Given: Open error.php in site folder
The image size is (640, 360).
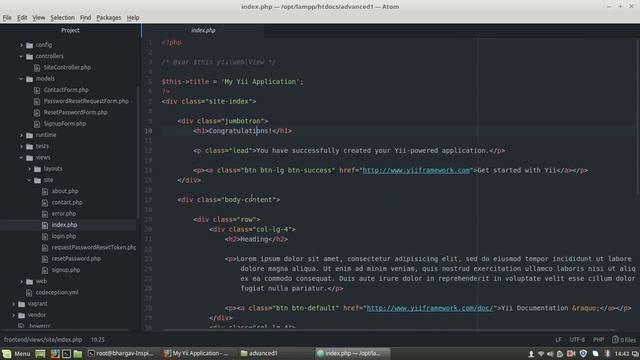Looking at the screenshot, I should (x=64, y=213).
